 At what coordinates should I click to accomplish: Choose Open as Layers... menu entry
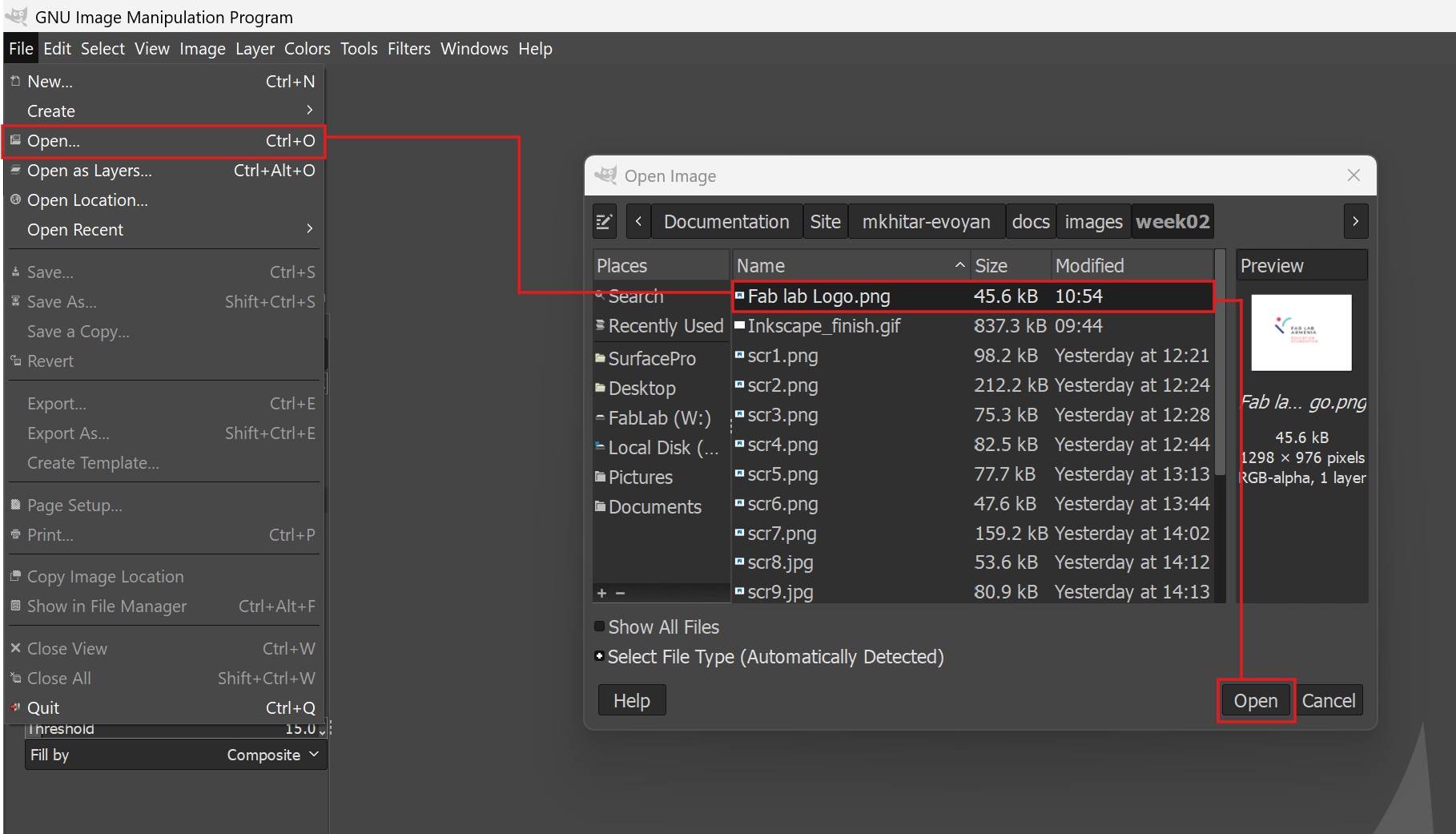click(164, 171)
